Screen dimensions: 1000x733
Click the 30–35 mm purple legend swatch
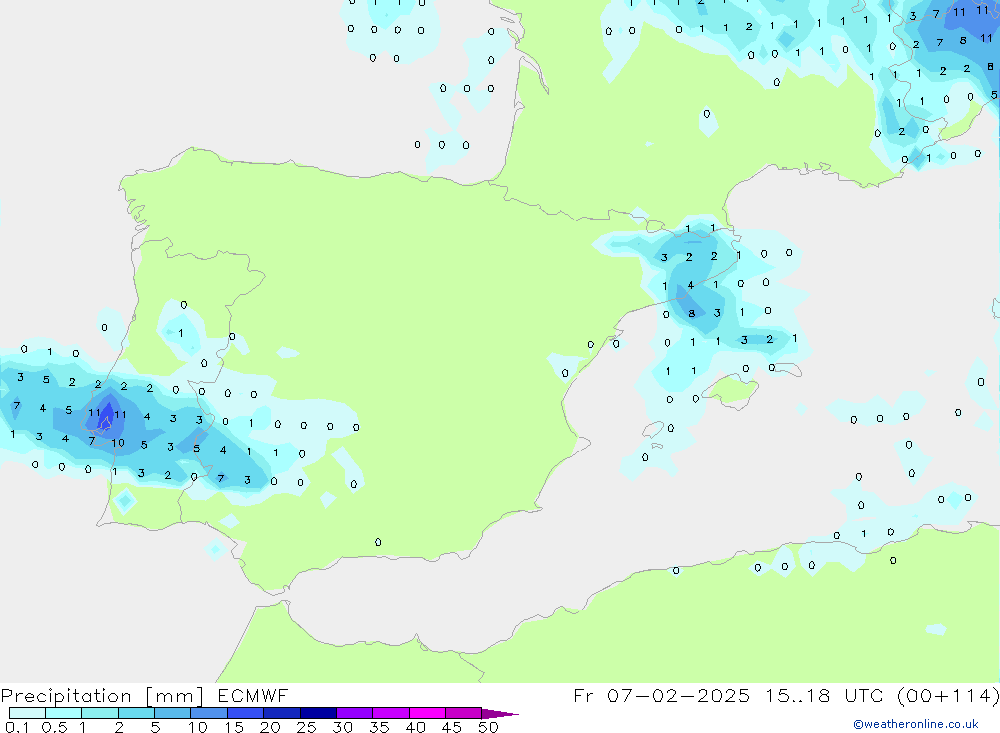(355, 713)
